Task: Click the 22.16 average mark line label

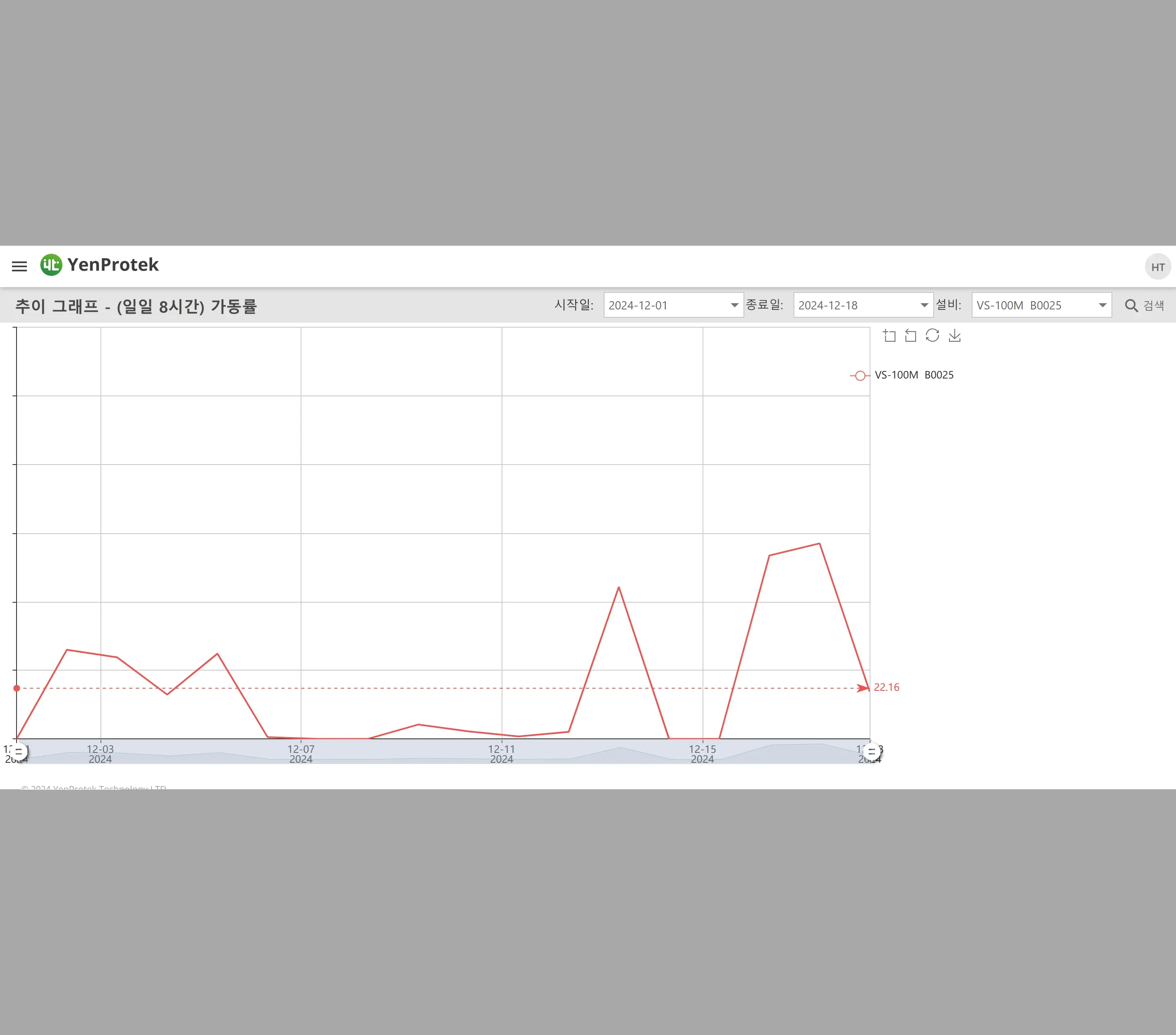Action: [x=887, y=688]
